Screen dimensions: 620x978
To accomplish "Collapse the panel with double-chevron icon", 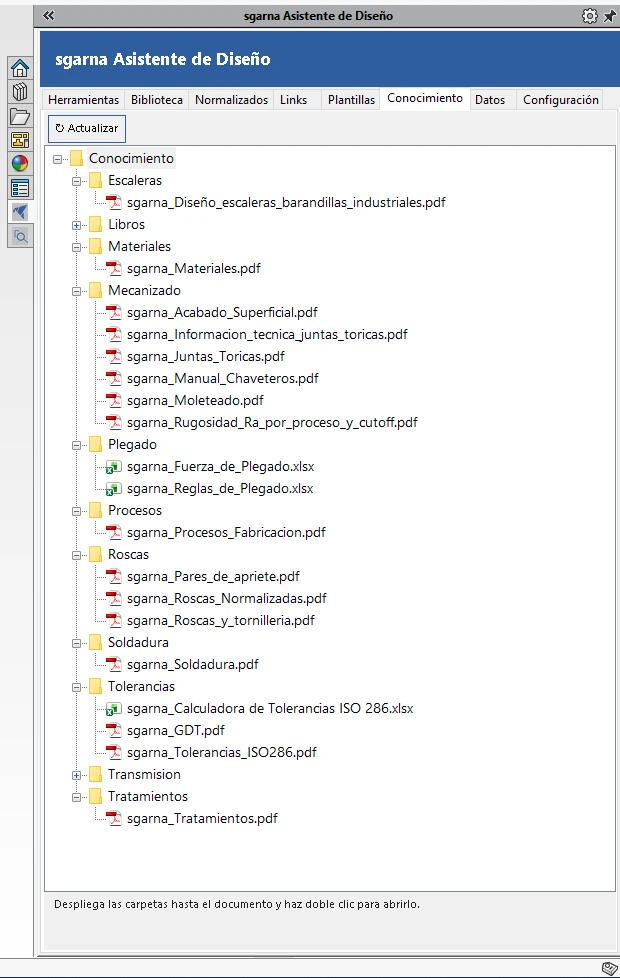I will [x=48, y=16].
